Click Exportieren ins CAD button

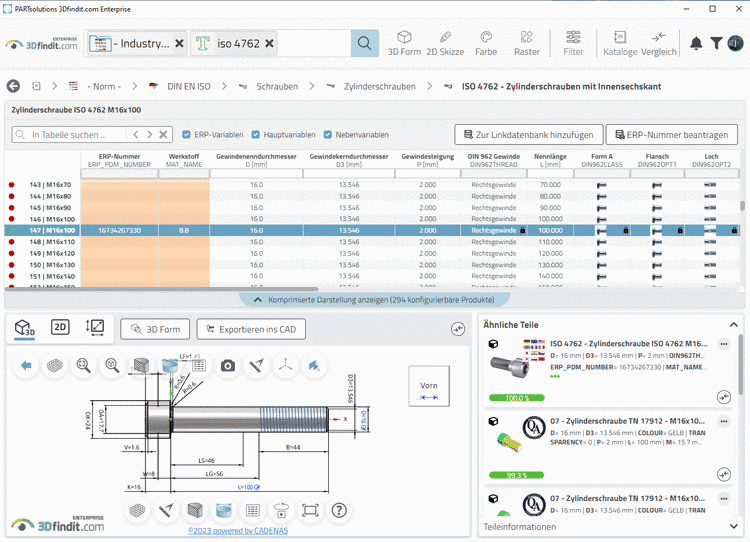pos(251,329)
